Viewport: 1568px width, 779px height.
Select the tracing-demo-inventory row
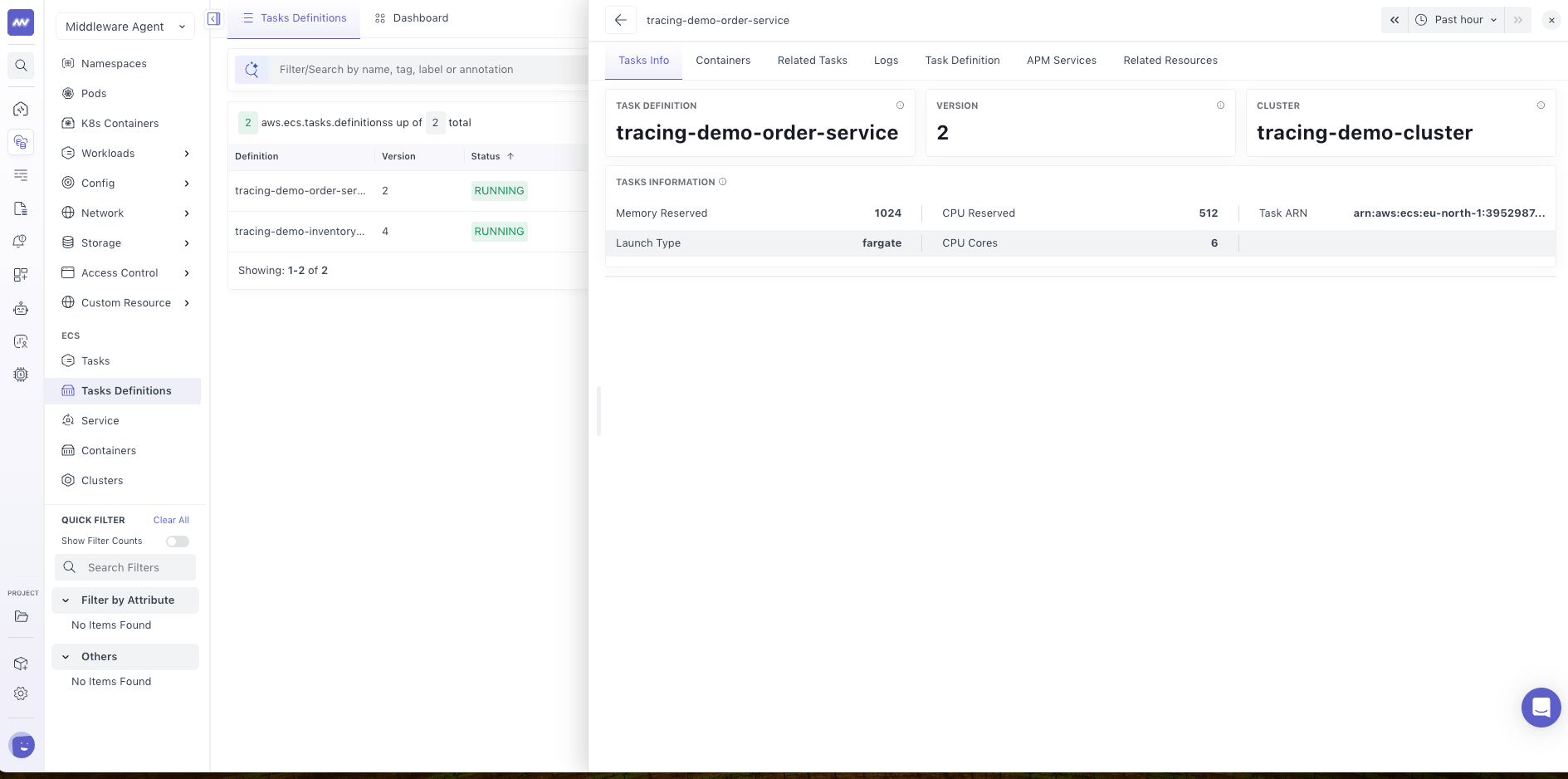[408, 232]
